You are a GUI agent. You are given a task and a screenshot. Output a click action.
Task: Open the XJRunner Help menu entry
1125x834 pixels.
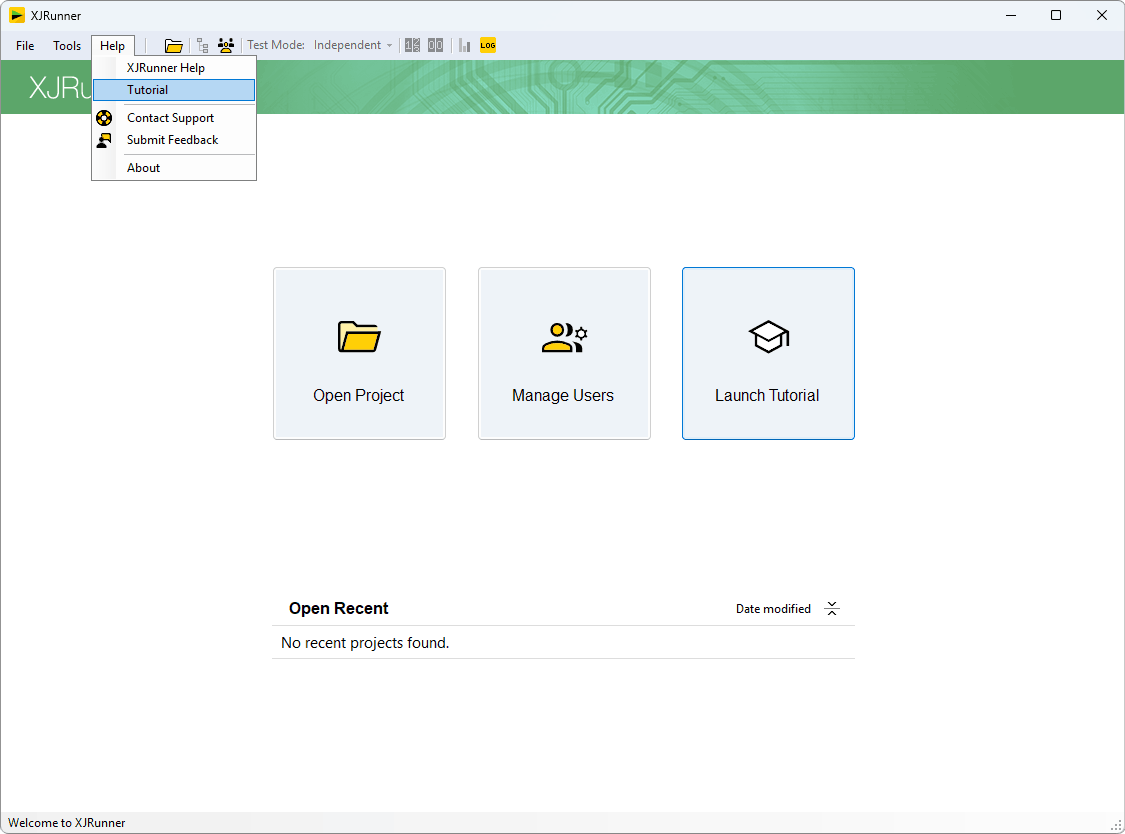tap(166, 68)
